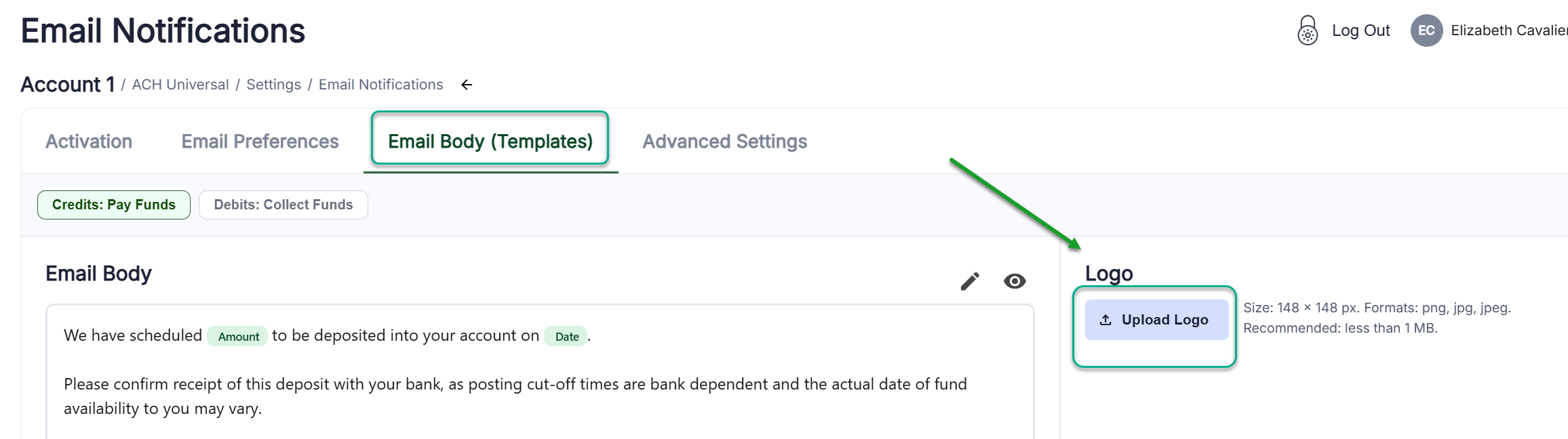
Task: Click the Amount placeholder tag
Action: [238, 337]
